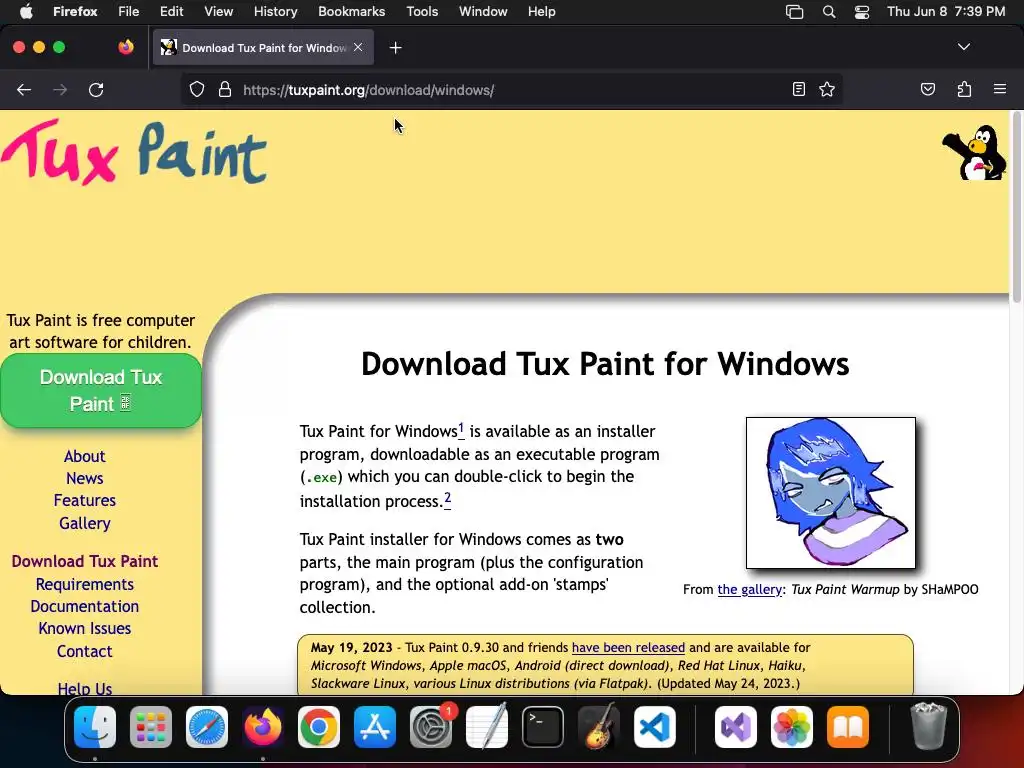Open Control Center in menu bar

862,11
